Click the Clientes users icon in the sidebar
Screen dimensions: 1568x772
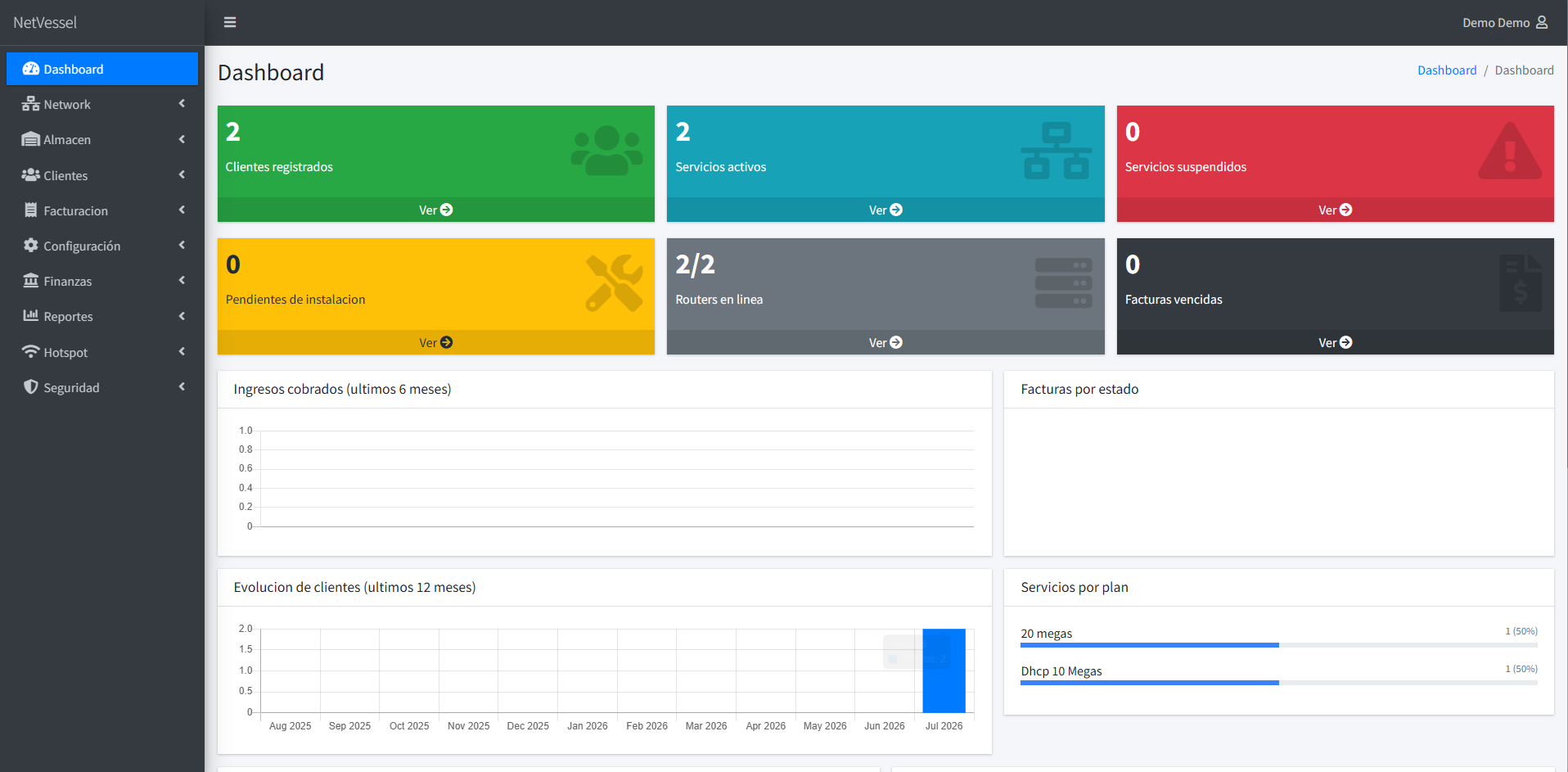point(31,175)
